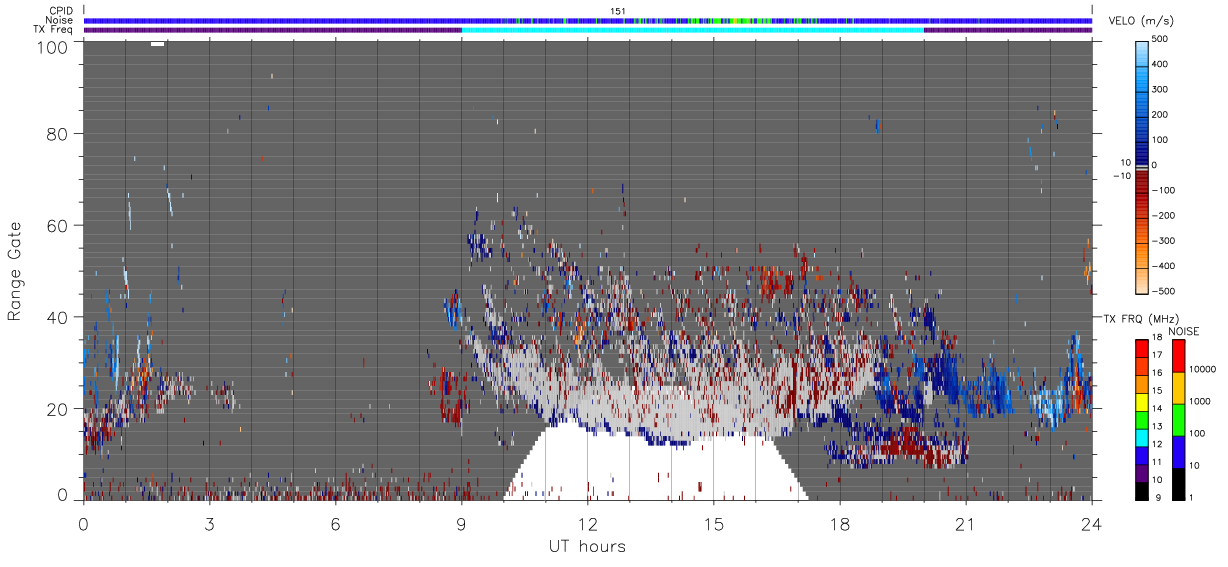Select the black bottom swatch of TX FRQ colorbar
This screenshot has height=567, width=1228.
(1141, 490)
